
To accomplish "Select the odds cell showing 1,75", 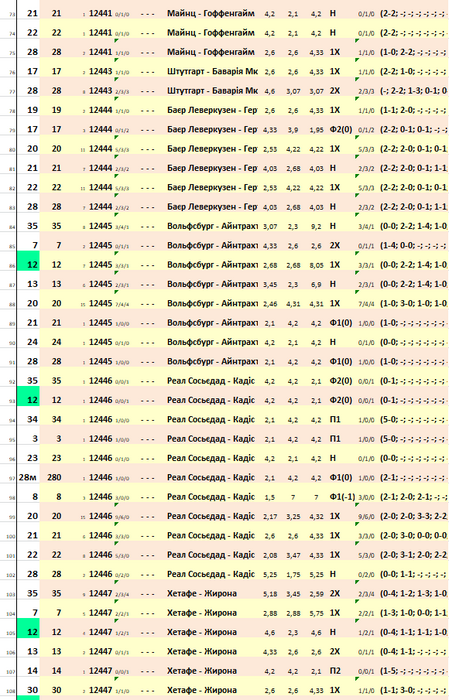I will pyautogui.click(x=293, y=574).
